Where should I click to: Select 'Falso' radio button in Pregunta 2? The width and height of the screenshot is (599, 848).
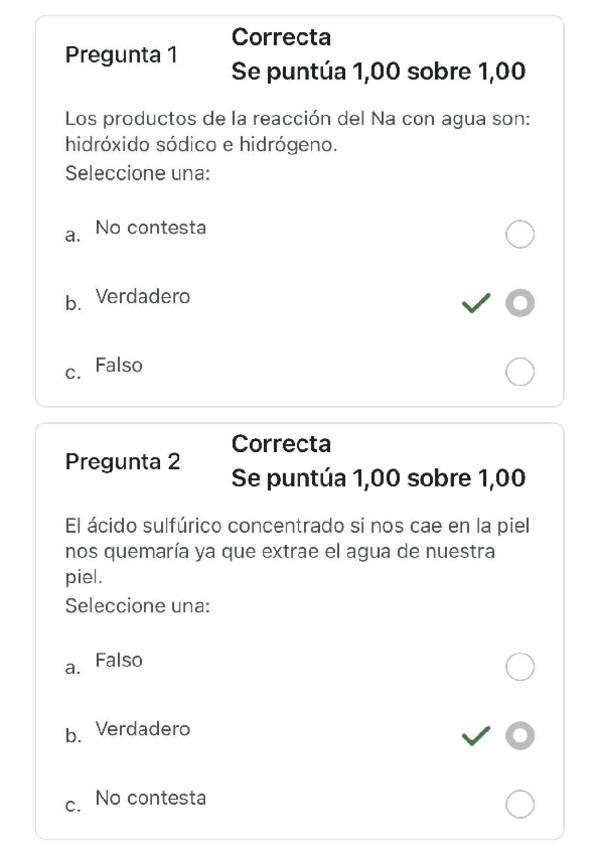520,667
